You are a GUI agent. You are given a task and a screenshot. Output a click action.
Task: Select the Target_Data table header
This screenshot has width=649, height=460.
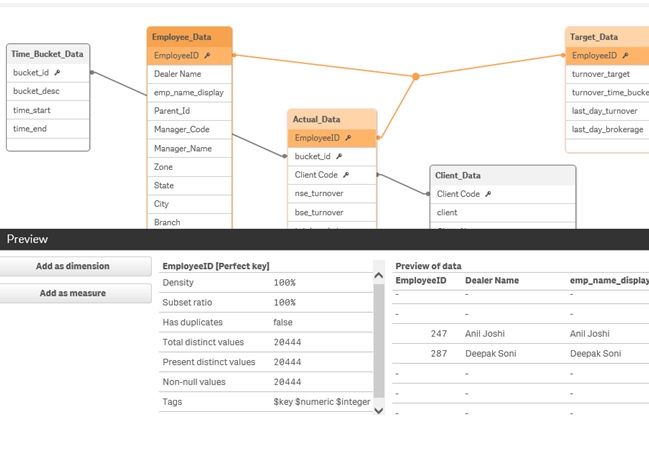600,37
